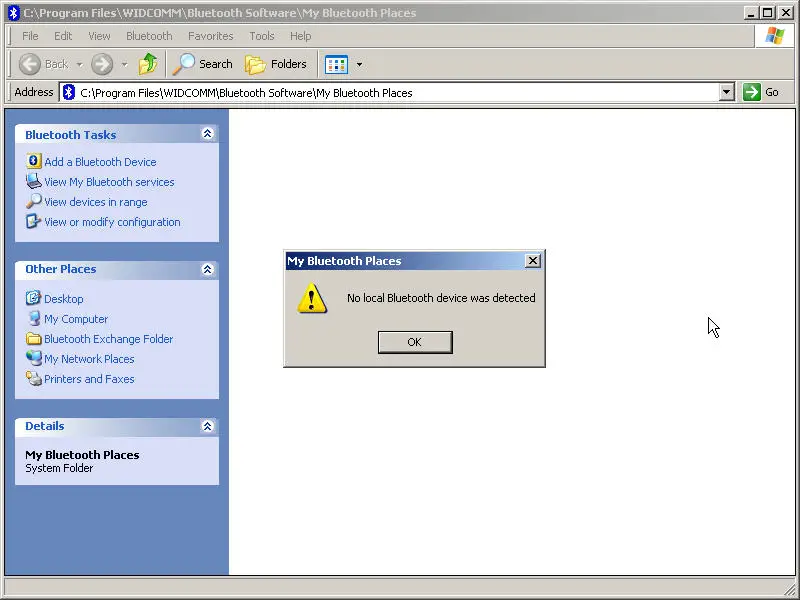Open the Edit menu
The image size is (800, 600).
(x=63, y=36)
